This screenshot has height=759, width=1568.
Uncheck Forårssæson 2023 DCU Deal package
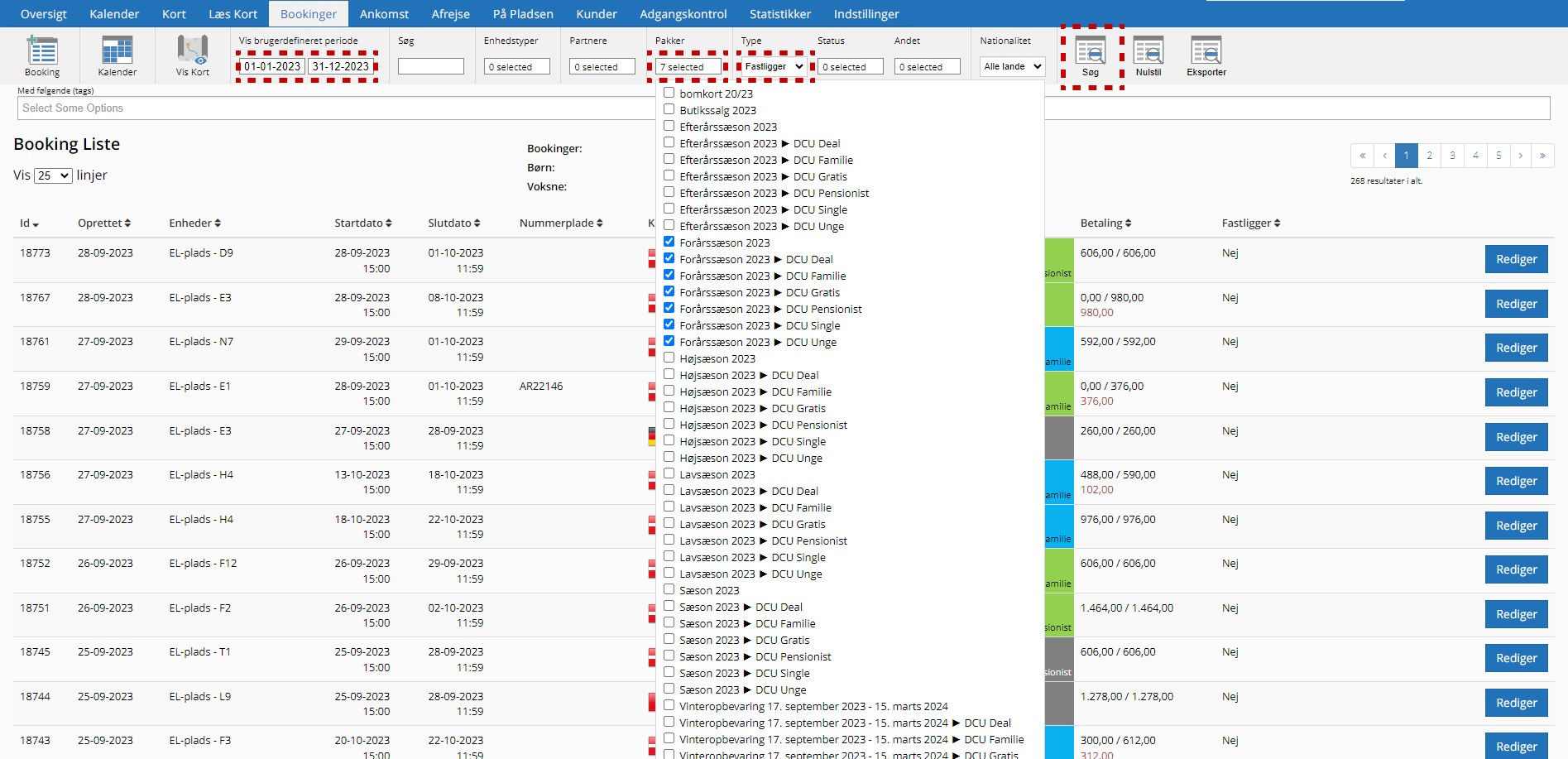point(669,258)
